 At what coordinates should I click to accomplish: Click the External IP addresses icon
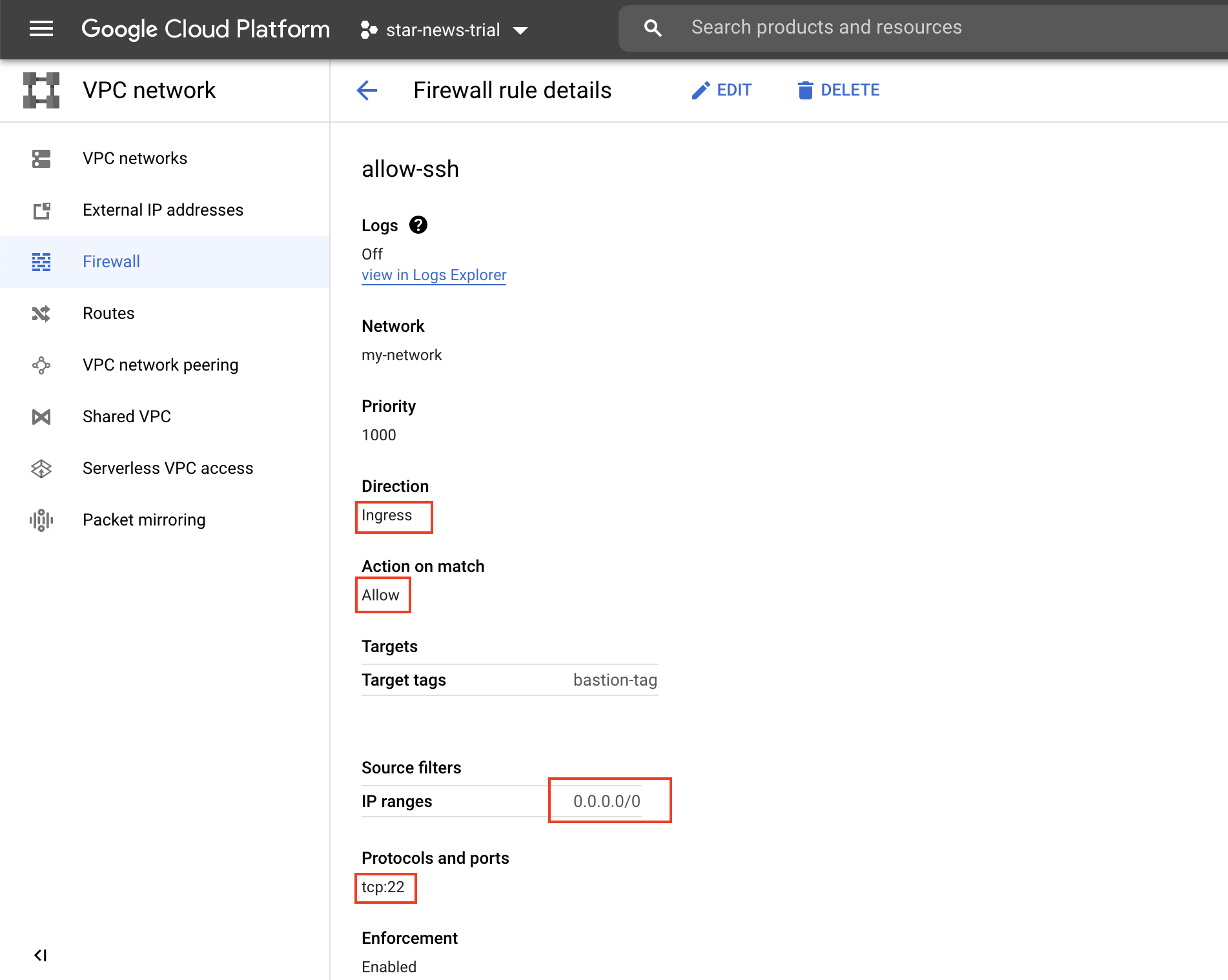point(41,210)
